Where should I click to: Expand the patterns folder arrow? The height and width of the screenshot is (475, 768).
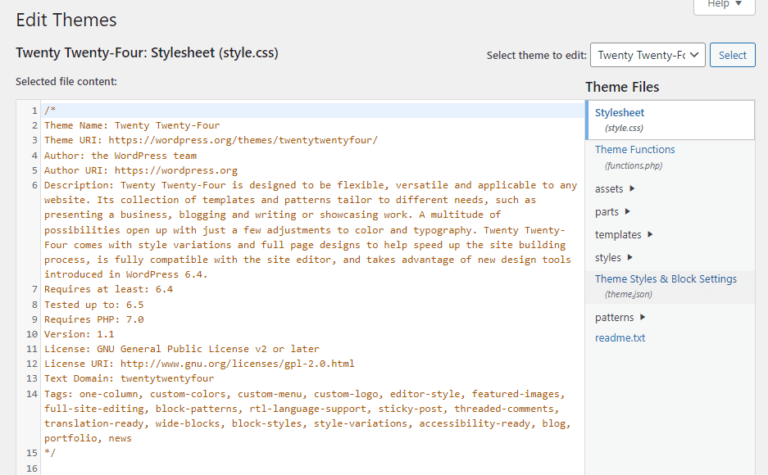click(643, 317)
